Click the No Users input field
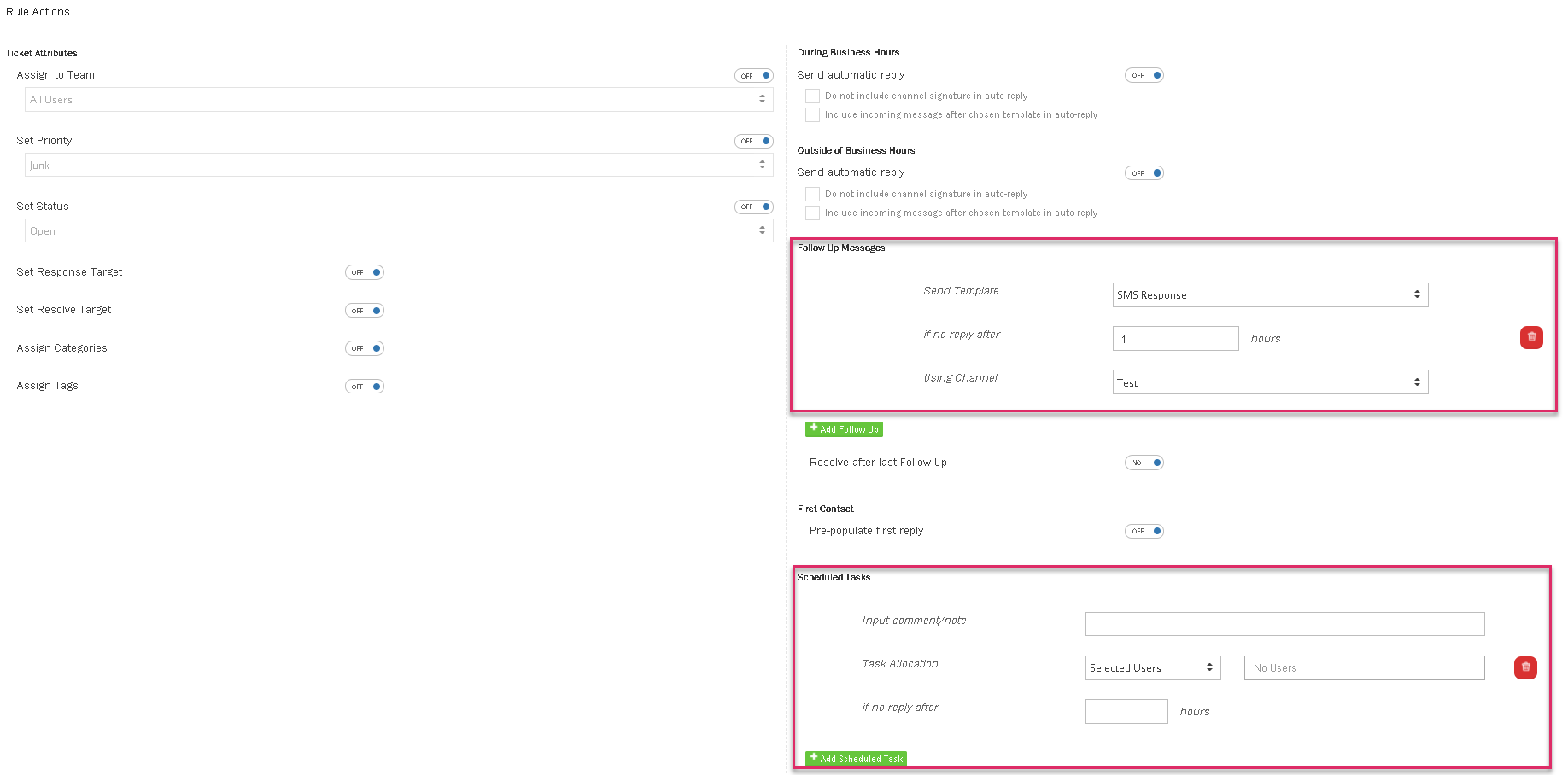 (1363, 668)
